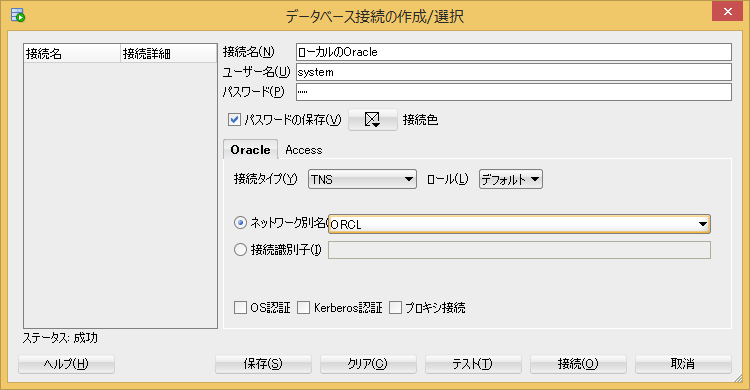This screenshot has height=390, width=750.
Task: Toggle the パスワードの保存 checkbox
Action: pyautogui.click(x=234, y=120)
